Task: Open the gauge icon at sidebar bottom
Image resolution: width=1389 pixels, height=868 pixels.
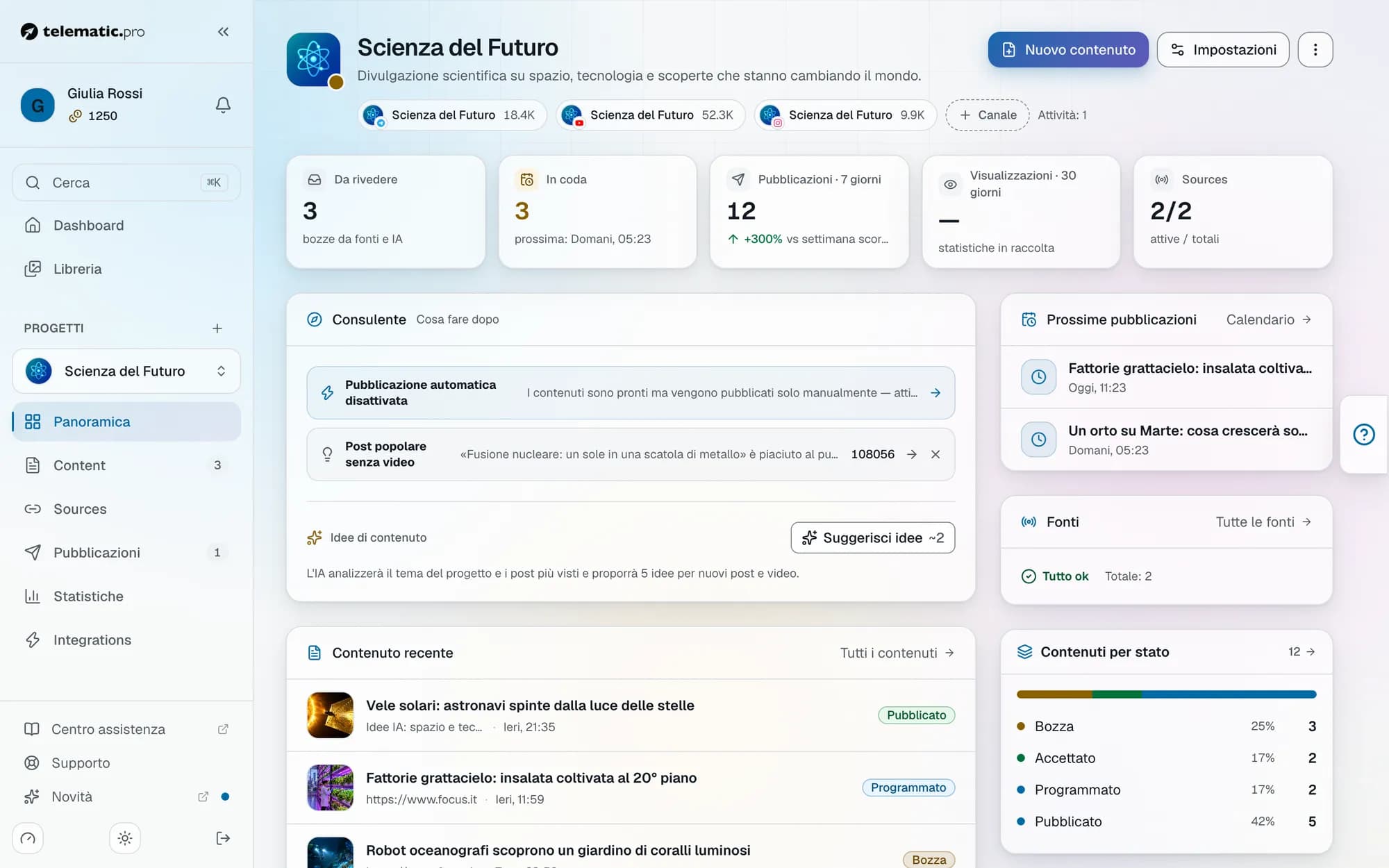Action: click(x=28, y=838)
